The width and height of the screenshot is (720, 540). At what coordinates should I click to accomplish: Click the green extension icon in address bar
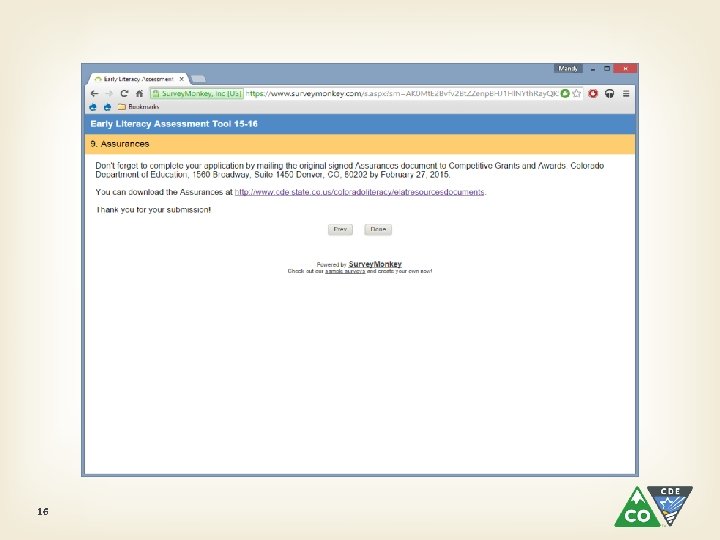[565, 94]
